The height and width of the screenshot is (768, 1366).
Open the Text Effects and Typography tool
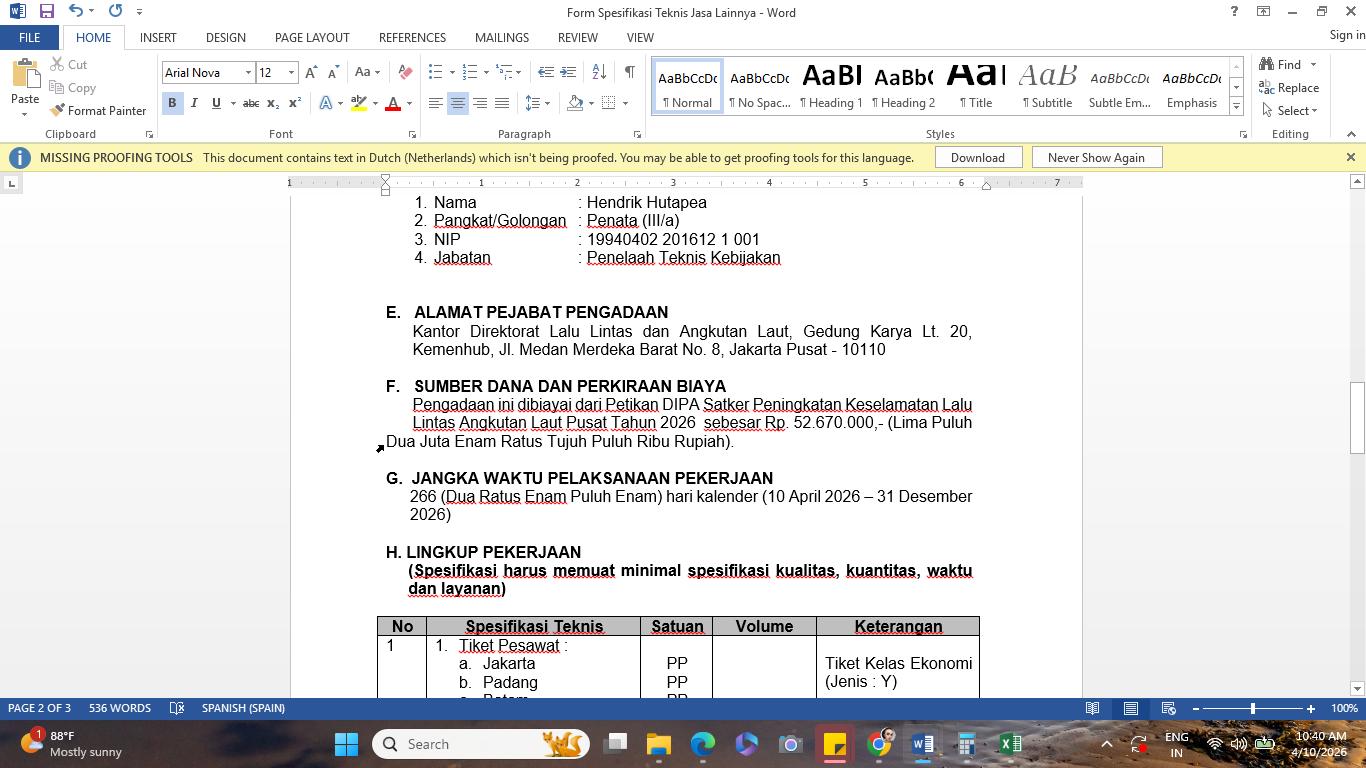pos(326,103)
